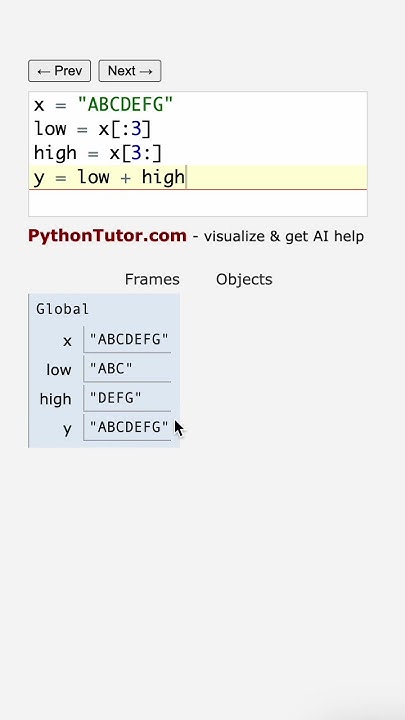Screen dimensions: 405x720
Task: Click variable name low in frame
Action: [x=59, y=370]
